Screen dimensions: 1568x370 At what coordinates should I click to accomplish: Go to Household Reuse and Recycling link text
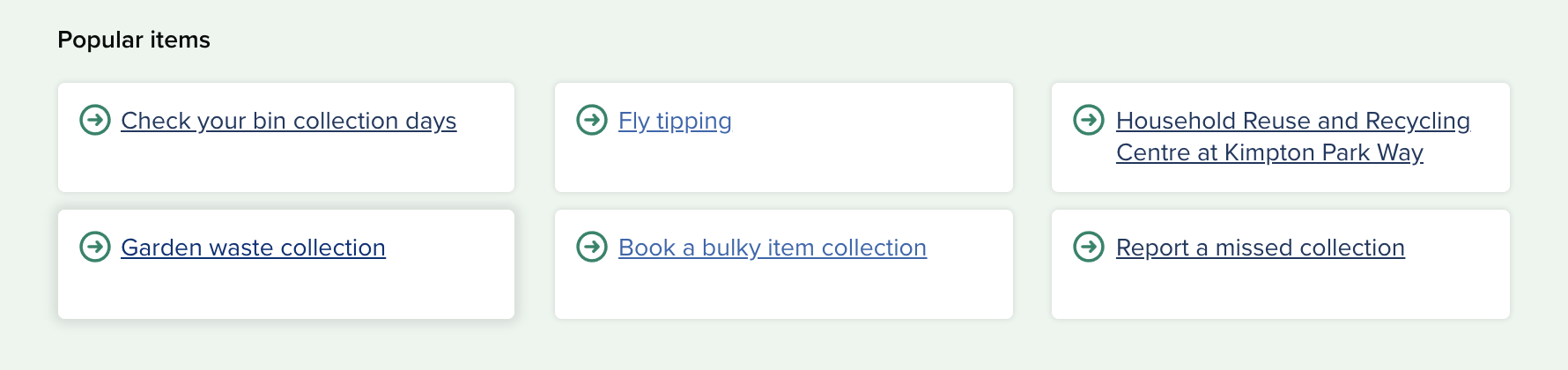[1293, 121]
